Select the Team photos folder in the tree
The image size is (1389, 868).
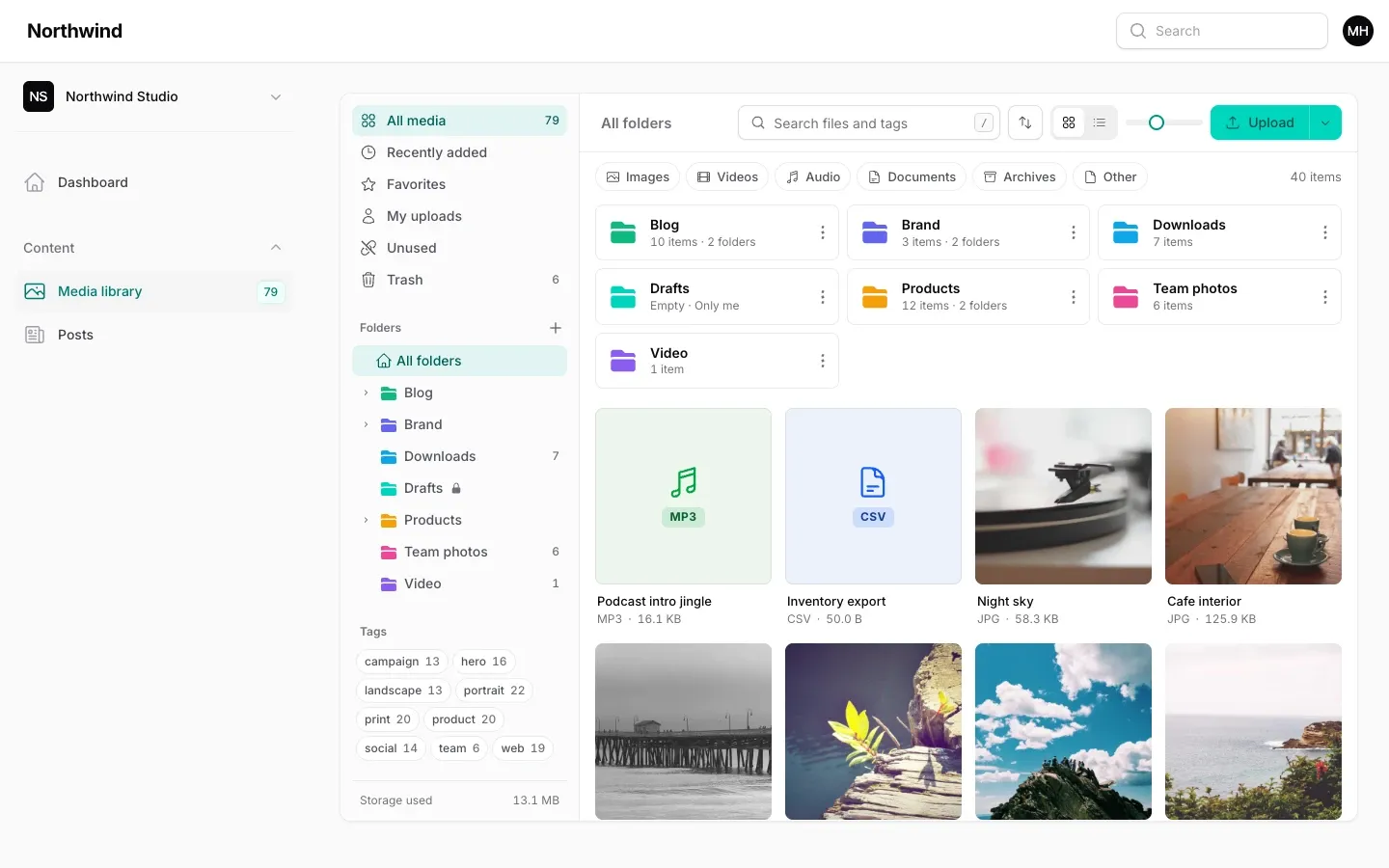[459, 552]
